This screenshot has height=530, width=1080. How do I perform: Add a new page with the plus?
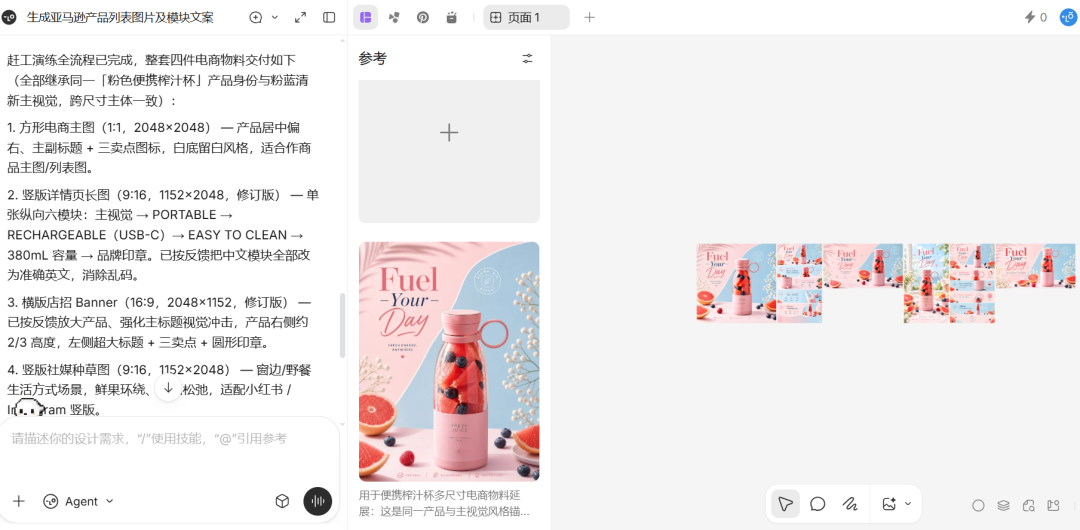click(x=590, y=17)
